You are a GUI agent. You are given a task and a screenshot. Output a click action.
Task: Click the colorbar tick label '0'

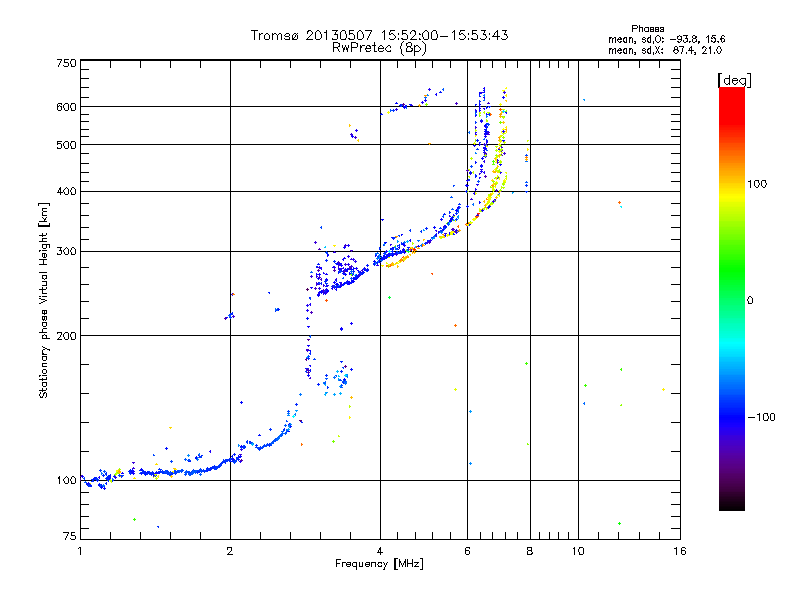(x=750, y=301)
